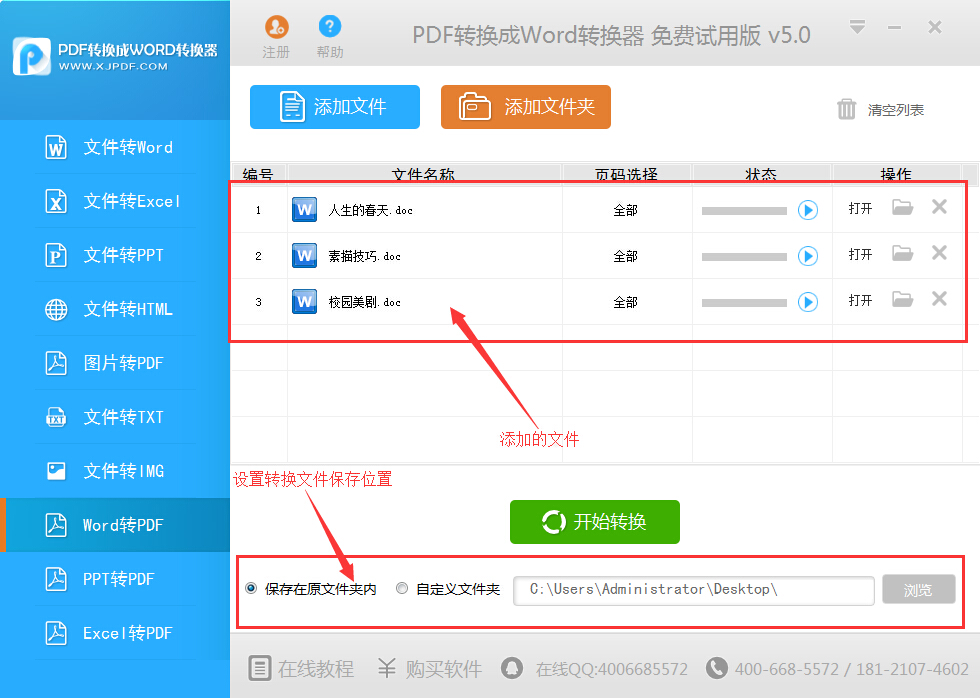
Task: Select 文件转HTML in sidebar
Action: pyautogui.click(x=115, y=309)
